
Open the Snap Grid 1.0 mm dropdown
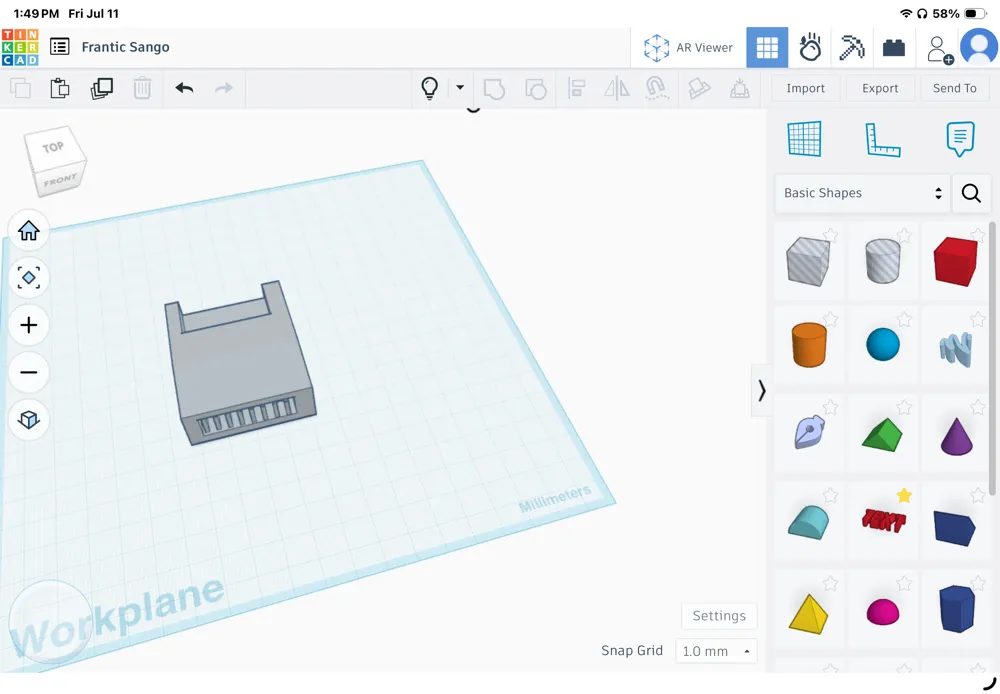pyautogui.click(x=716, y=651)
